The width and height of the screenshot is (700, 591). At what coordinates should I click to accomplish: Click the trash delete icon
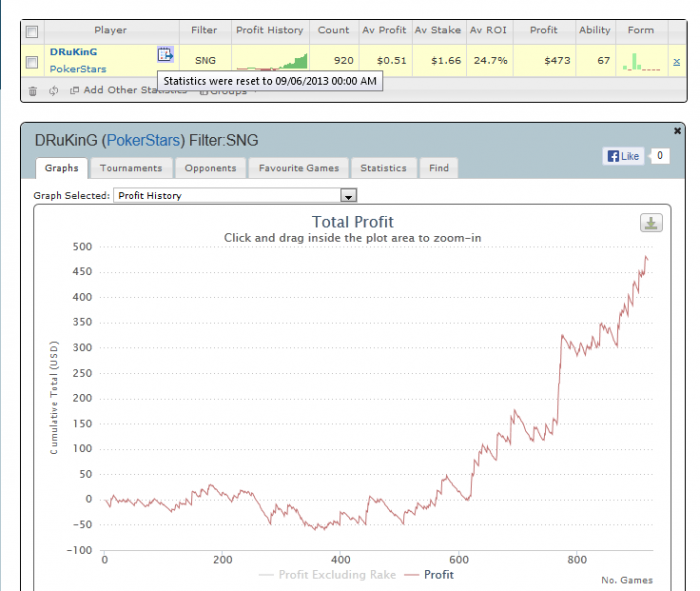33,91
